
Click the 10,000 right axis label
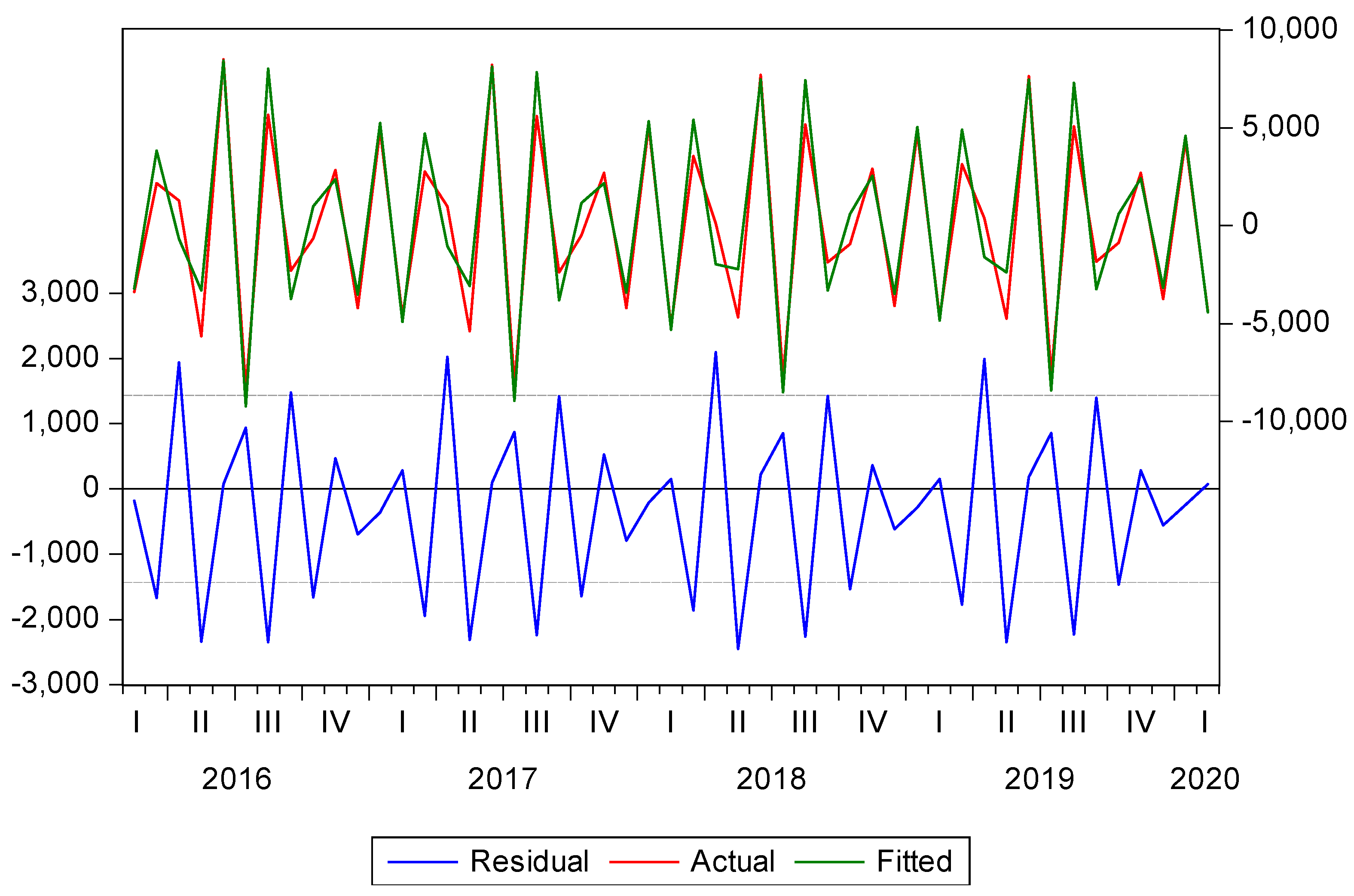pyautogui.click(x=1290, y=29)
